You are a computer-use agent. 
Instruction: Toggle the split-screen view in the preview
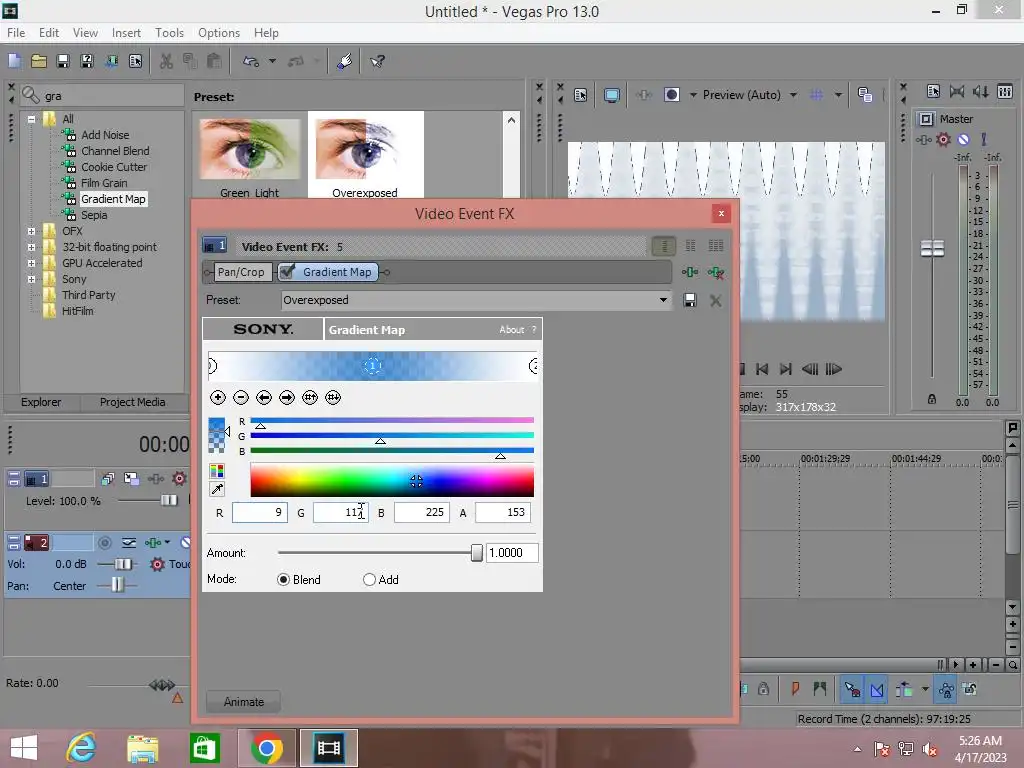point(671,95)
